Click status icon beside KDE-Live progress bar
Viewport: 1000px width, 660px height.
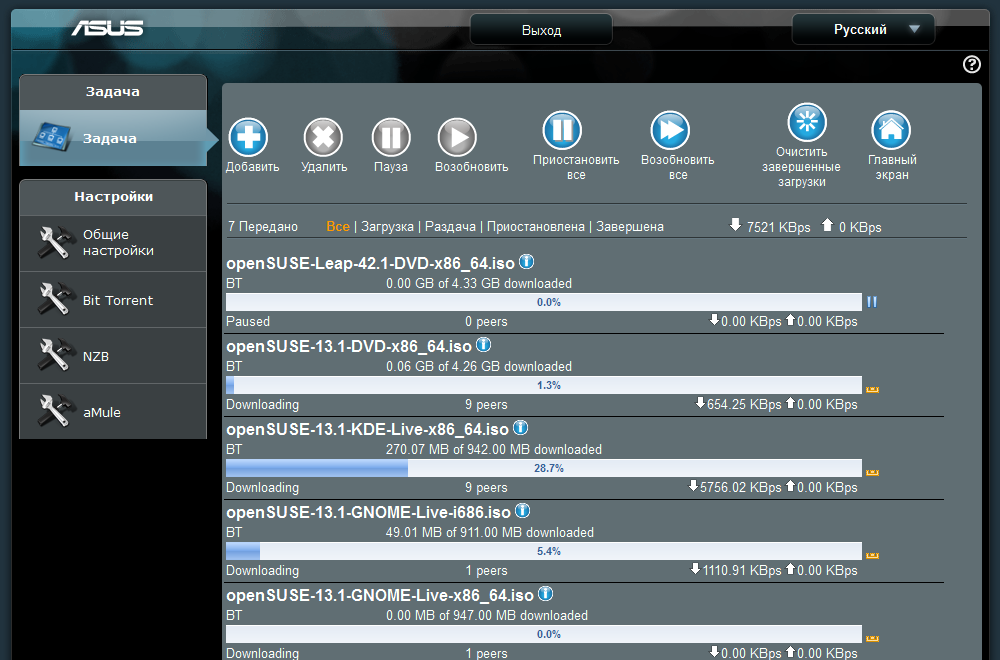click(x=872, y=472)
